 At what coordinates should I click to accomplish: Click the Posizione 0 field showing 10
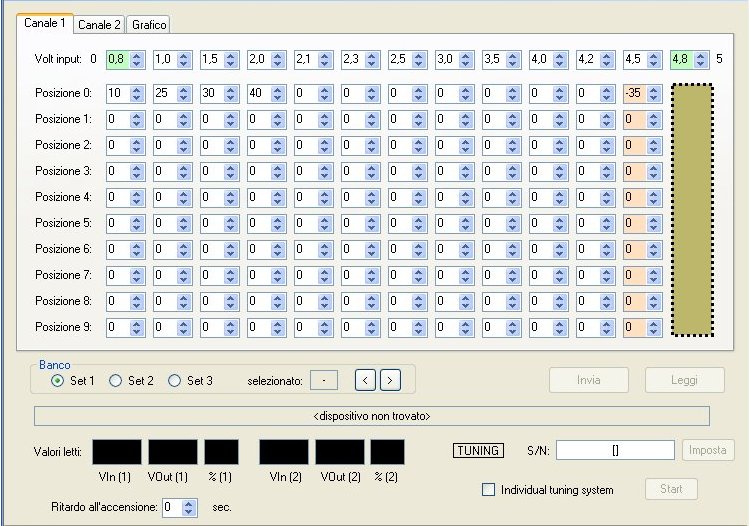pyautogui.click(x=118, y=93)
